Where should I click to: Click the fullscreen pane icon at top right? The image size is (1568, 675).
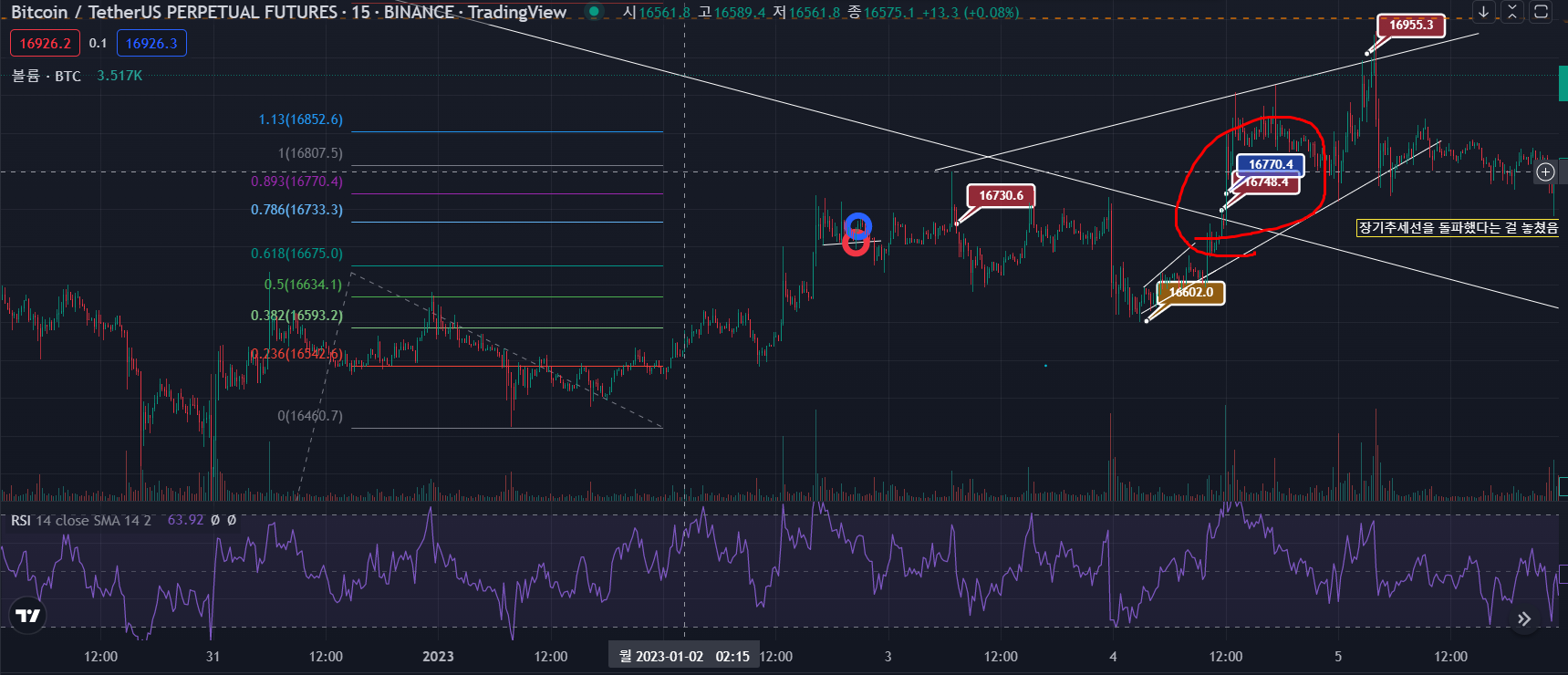point(1541,12)
